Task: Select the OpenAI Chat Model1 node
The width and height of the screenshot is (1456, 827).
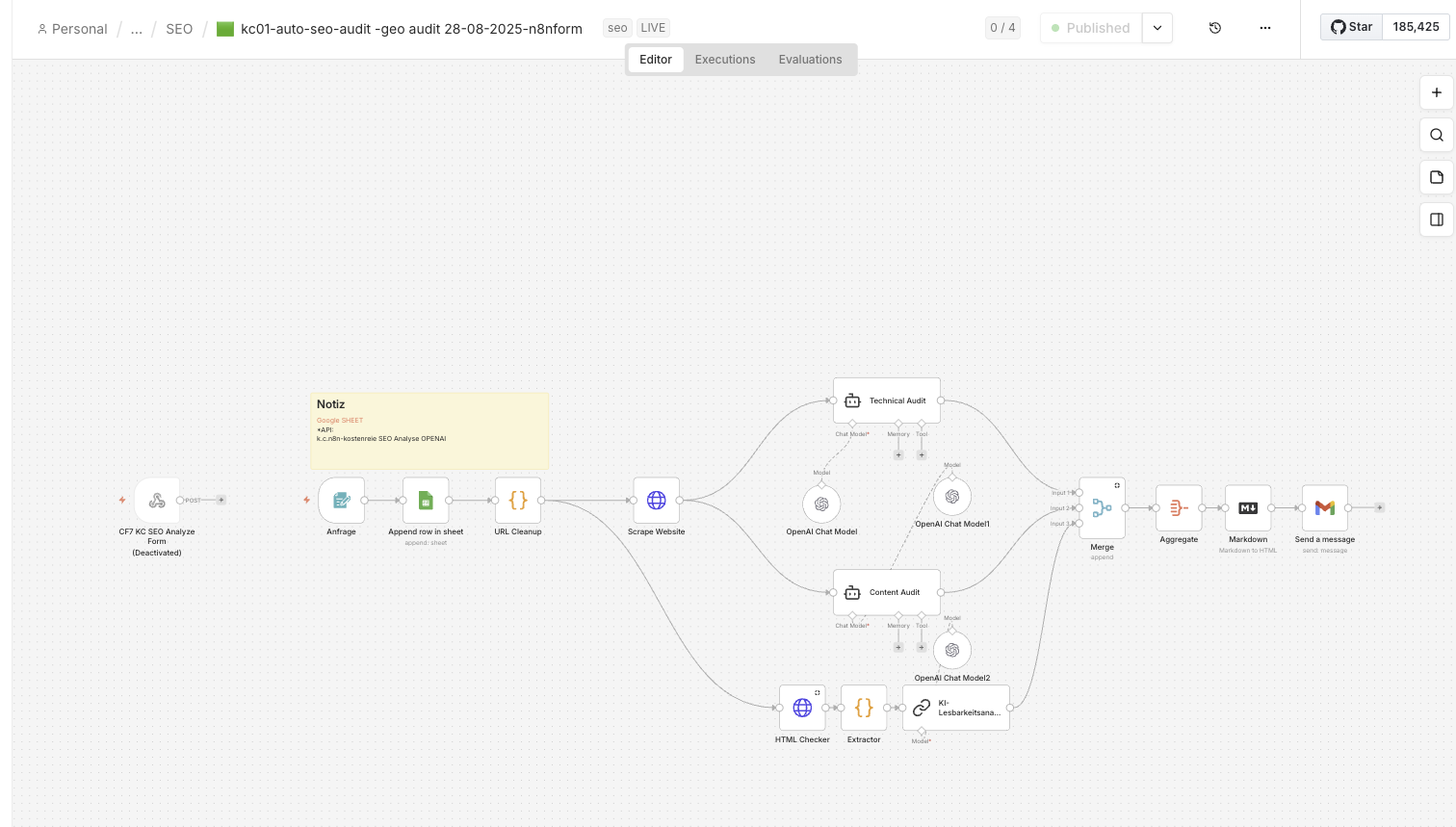Action: 952,497
